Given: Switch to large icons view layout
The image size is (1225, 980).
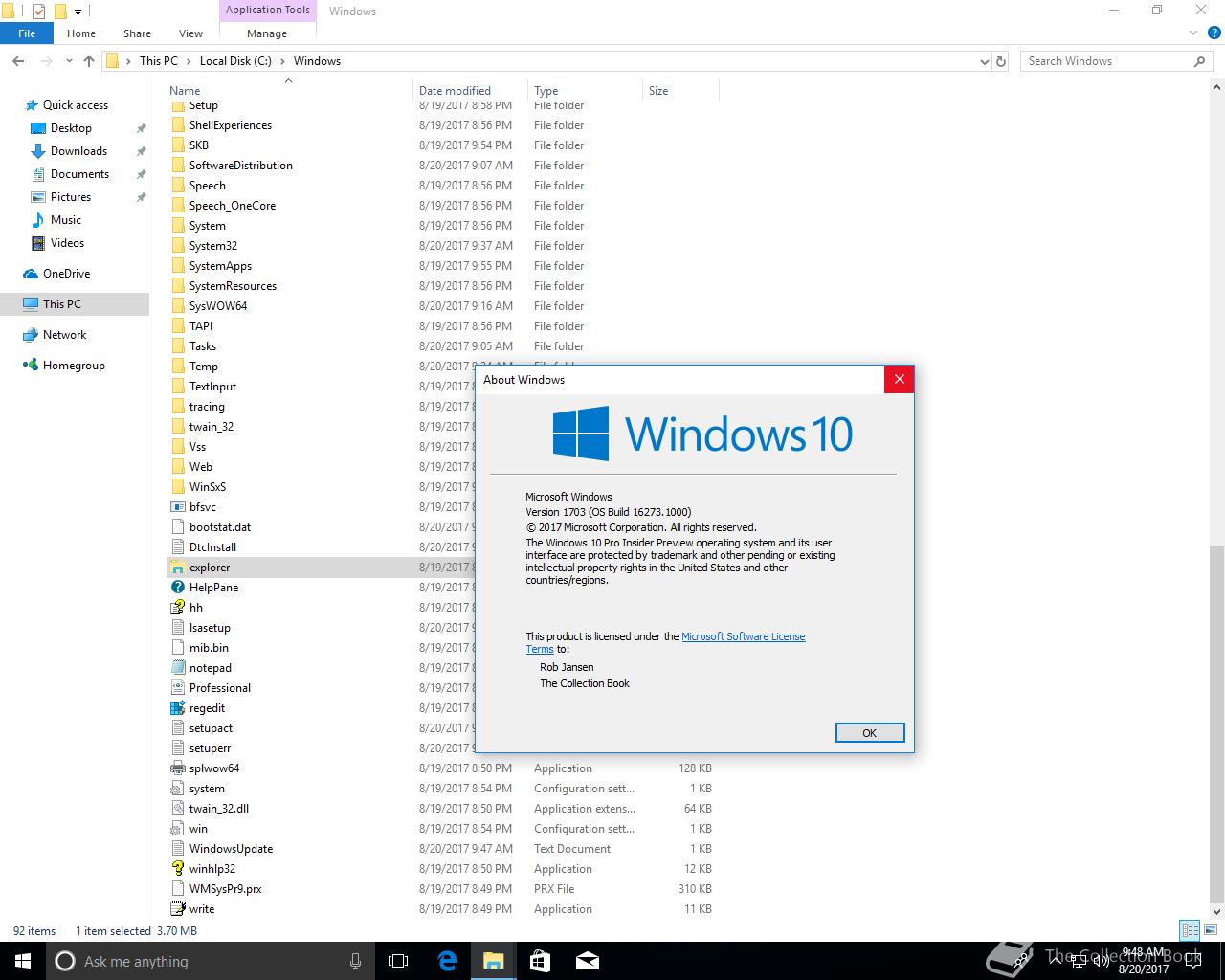Looking at the screenshot, I should click(x=1210, y=930).
